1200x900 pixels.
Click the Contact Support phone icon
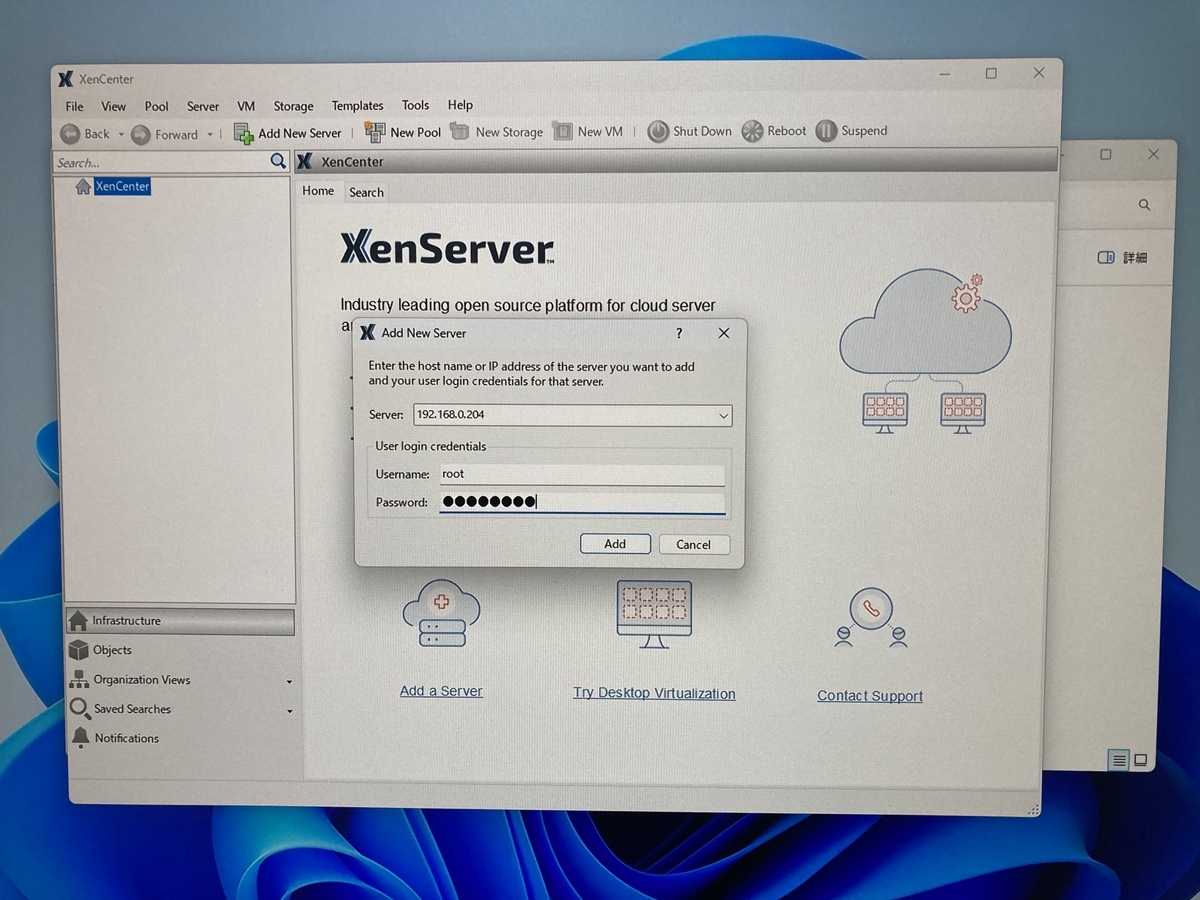[870, 619]
